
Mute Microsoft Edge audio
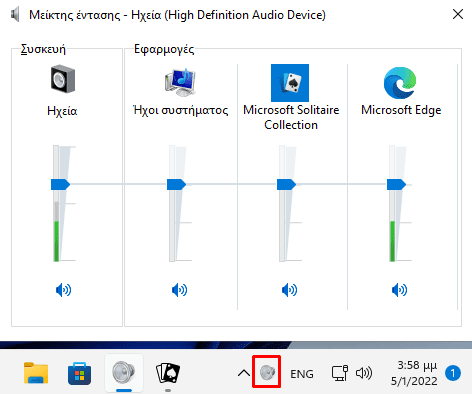point(399,290)
